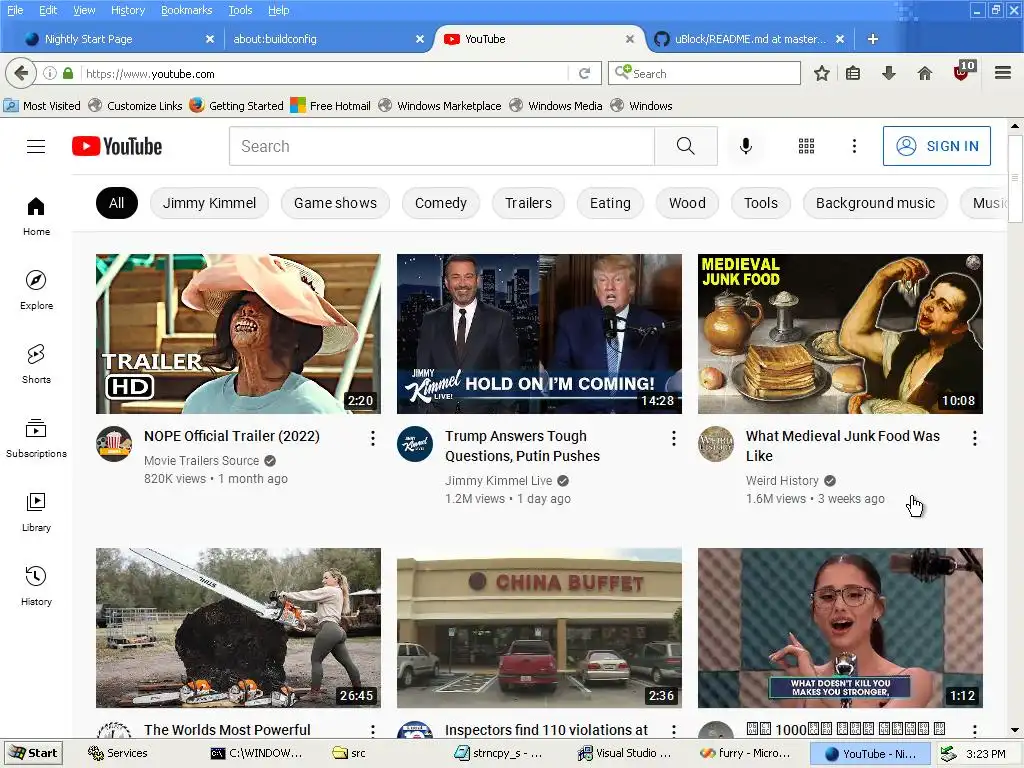Image resolution: width=1024 pixels, height=768 pixels.
Task: Open the Firefox hamburger menu
Action: (1003, 73)
